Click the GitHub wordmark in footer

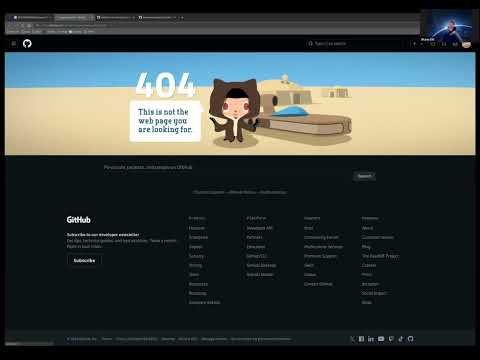[78, 220]
